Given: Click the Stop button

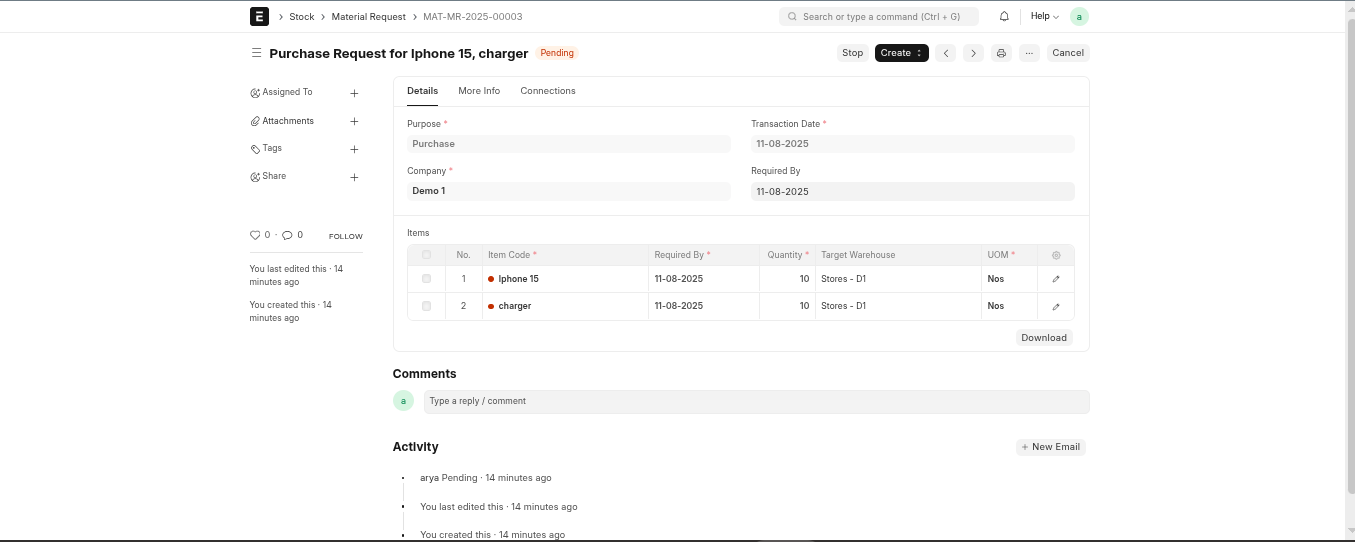Looking at the screenshot, I should click(852, 53).
